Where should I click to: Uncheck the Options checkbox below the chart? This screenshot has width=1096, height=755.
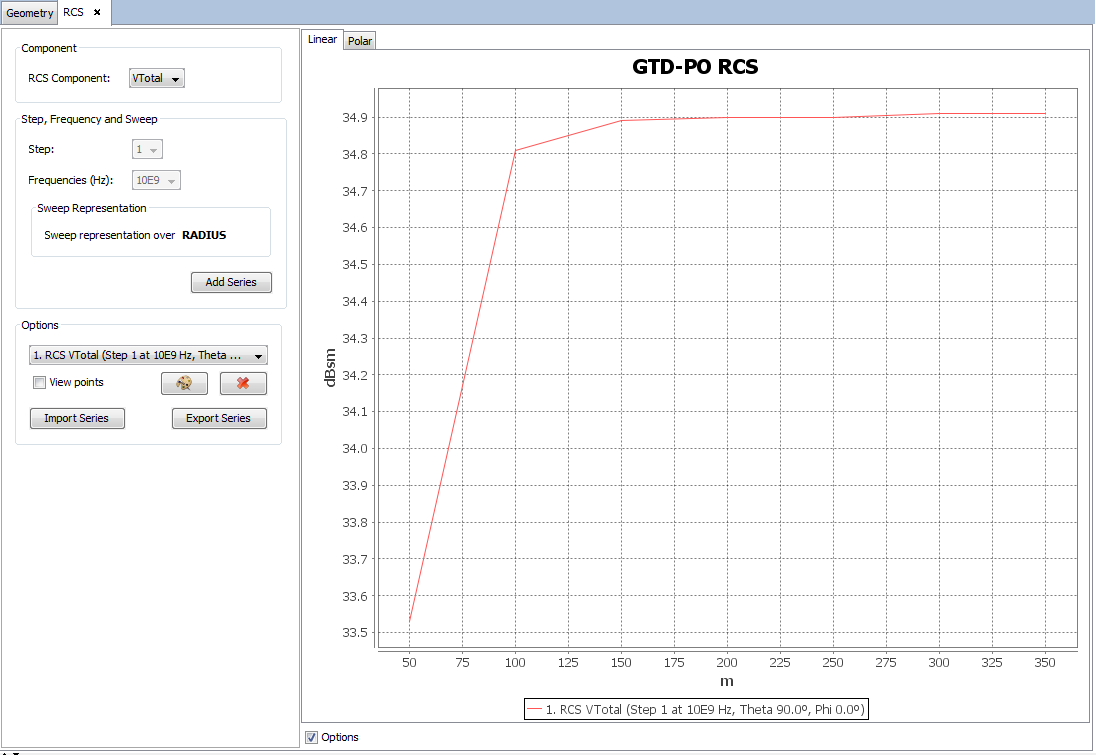click(x=313, y=737)
